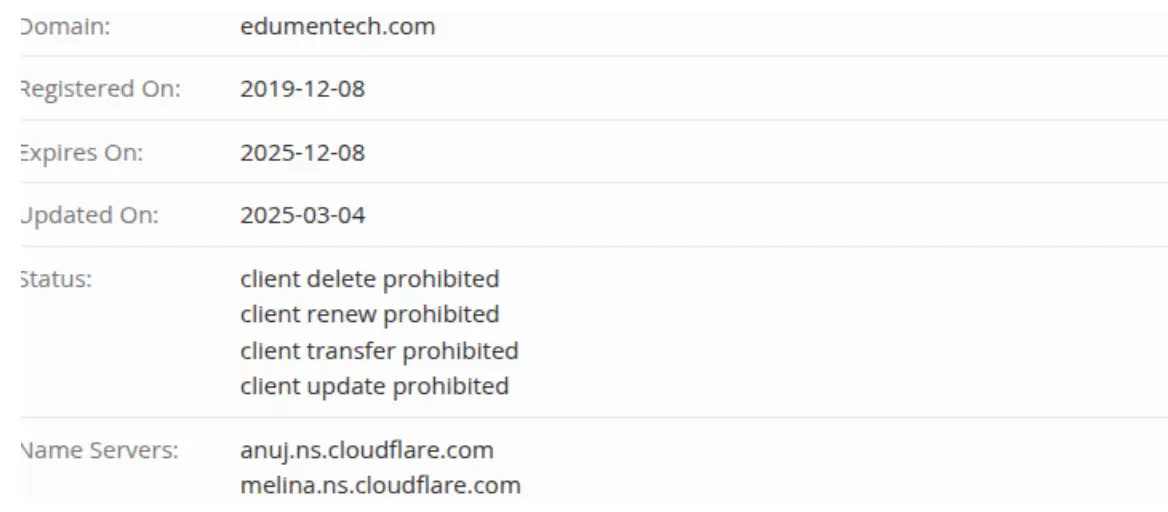Select the 2025-03-04 updated date
1168x512 pixels.
302,215
